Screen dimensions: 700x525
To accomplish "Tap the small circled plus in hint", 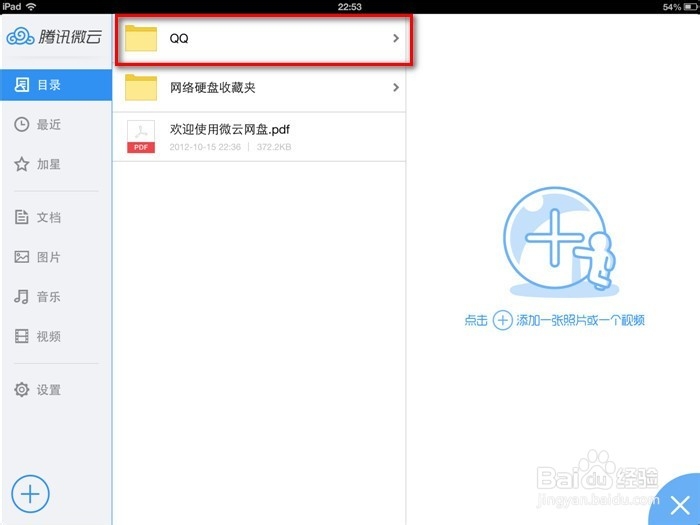I will pyautogui.click(x=502, y=320).
